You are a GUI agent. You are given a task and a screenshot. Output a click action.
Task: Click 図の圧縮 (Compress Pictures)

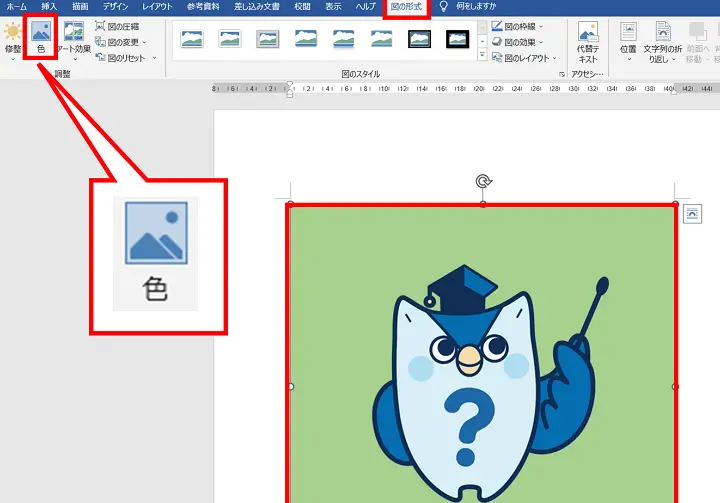coord(123,26)
